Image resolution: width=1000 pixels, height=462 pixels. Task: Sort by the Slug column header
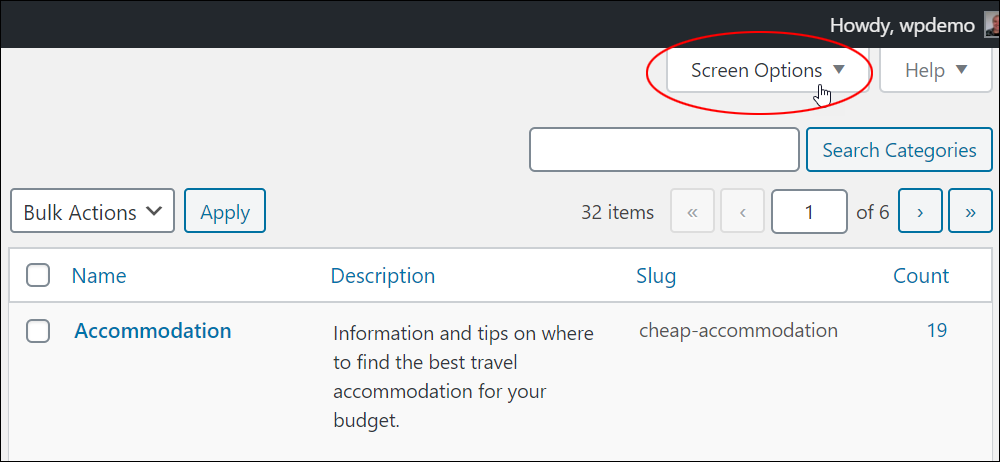[656, 276]
